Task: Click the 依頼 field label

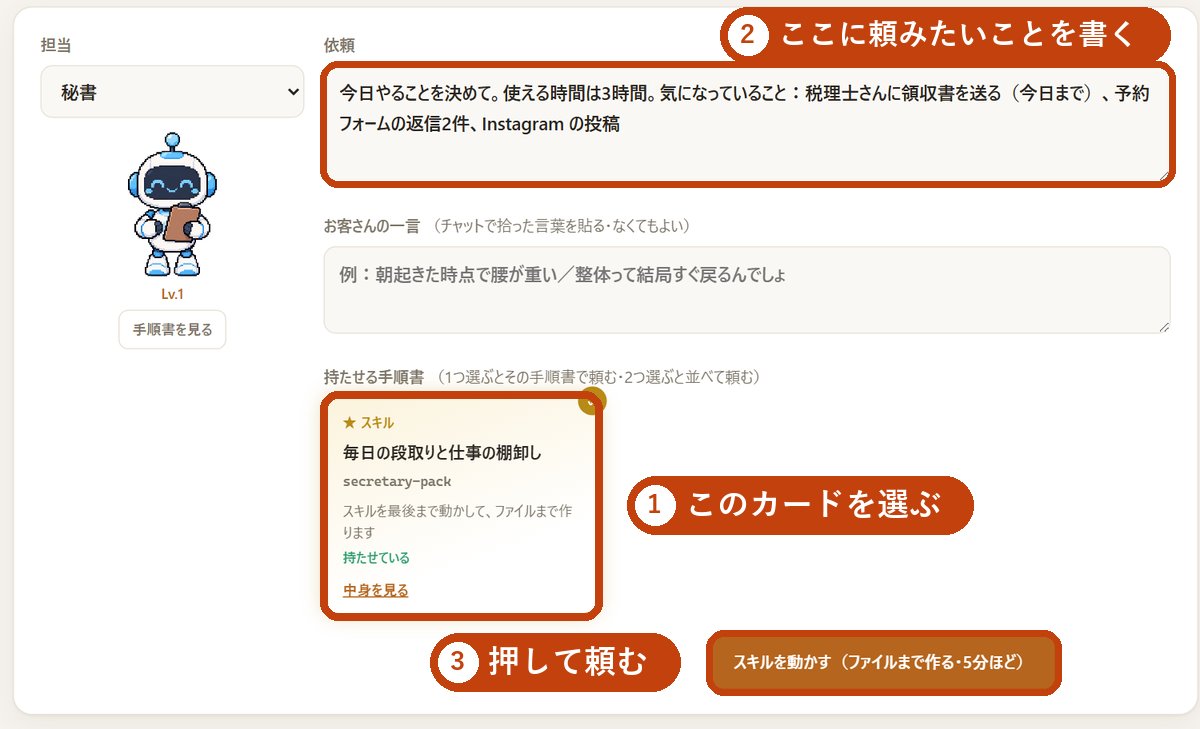Action: [339, 46]
